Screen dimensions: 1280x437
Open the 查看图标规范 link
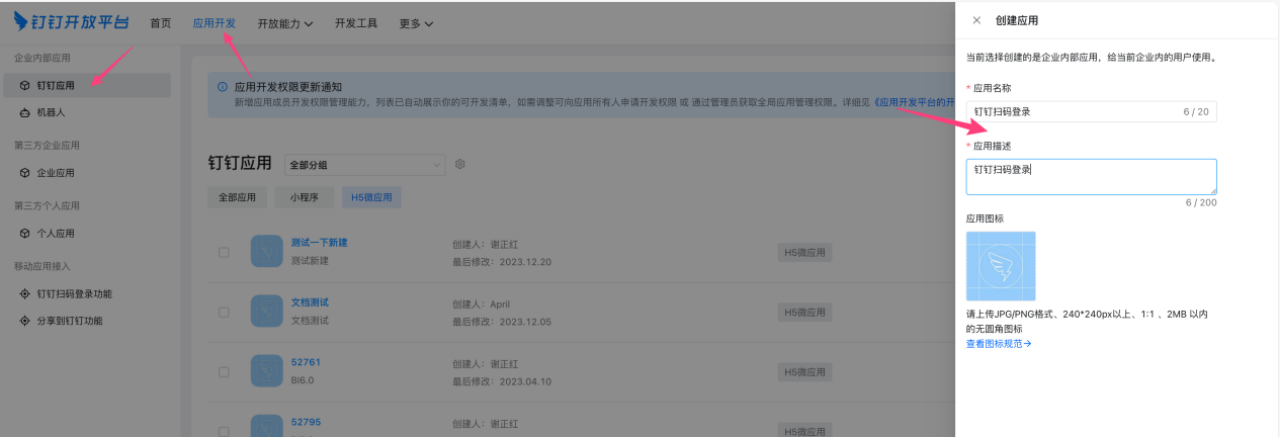click(998, 344)
